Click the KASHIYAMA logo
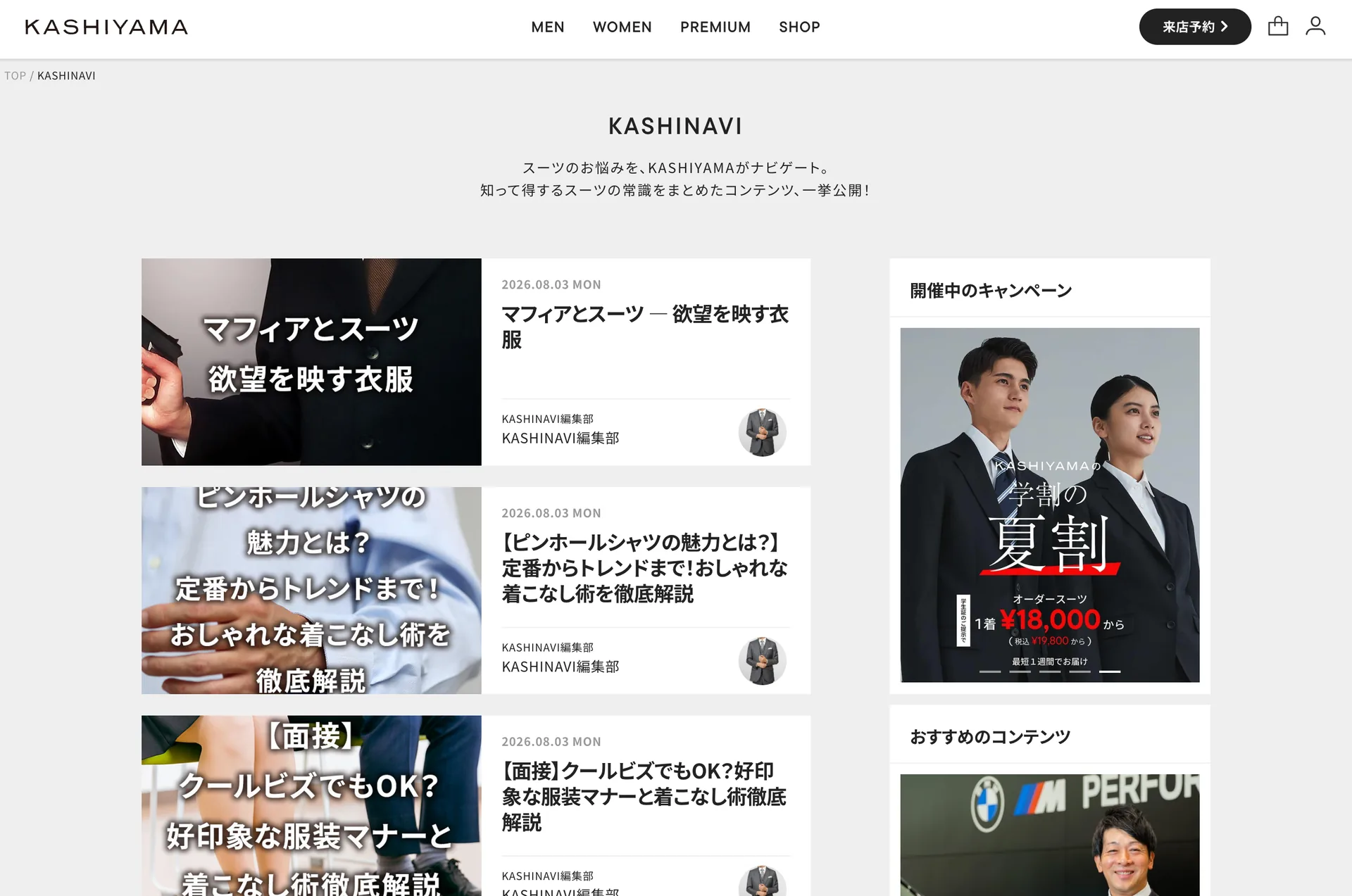 (106, 27)
